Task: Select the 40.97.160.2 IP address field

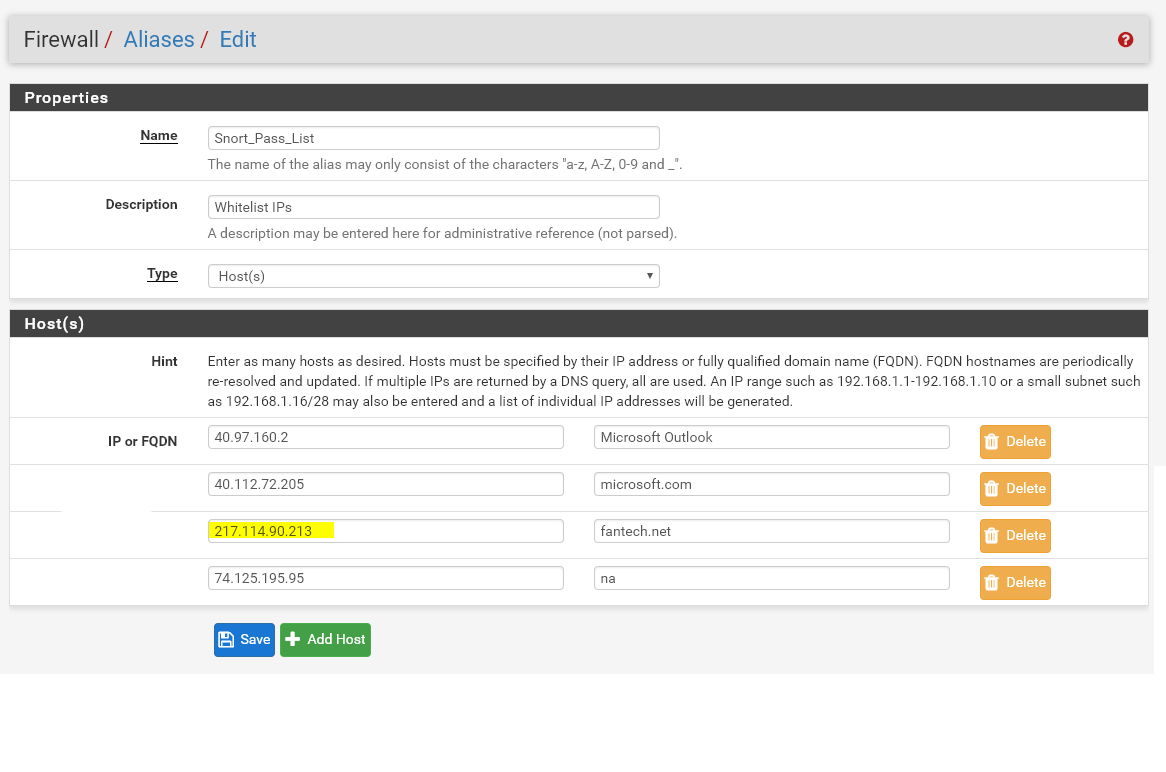Action: (x=385, y=437)
